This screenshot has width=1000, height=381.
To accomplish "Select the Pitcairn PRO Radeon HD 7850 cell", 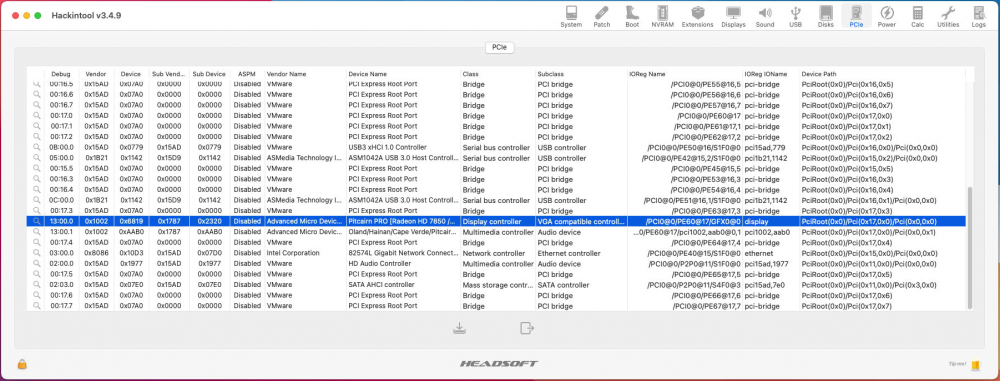I will click(402, 221).
